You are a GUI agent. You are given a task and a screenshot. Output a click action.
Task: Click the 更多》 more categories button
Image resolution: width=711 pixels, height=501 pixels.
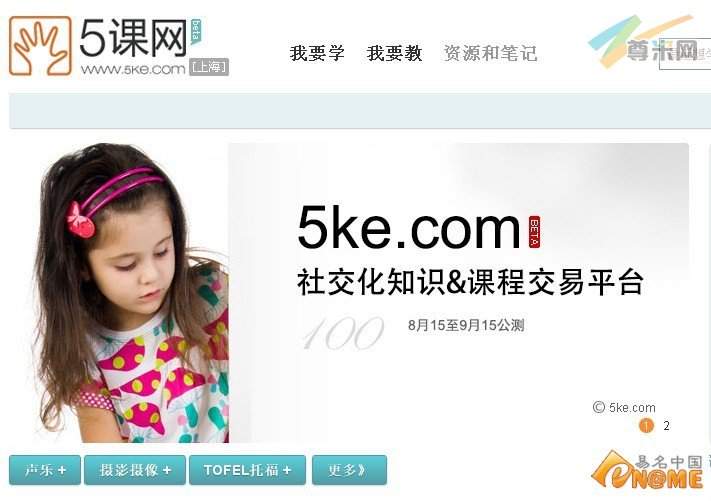tap(349, 470)
